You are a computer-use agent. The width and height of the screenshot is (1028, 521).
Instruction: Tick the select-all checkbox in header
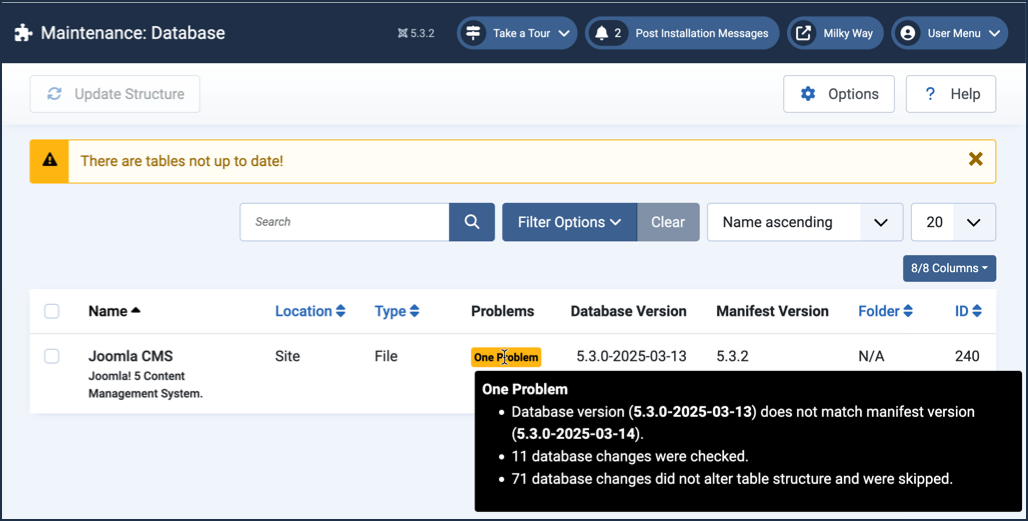(x=52, y=311)
